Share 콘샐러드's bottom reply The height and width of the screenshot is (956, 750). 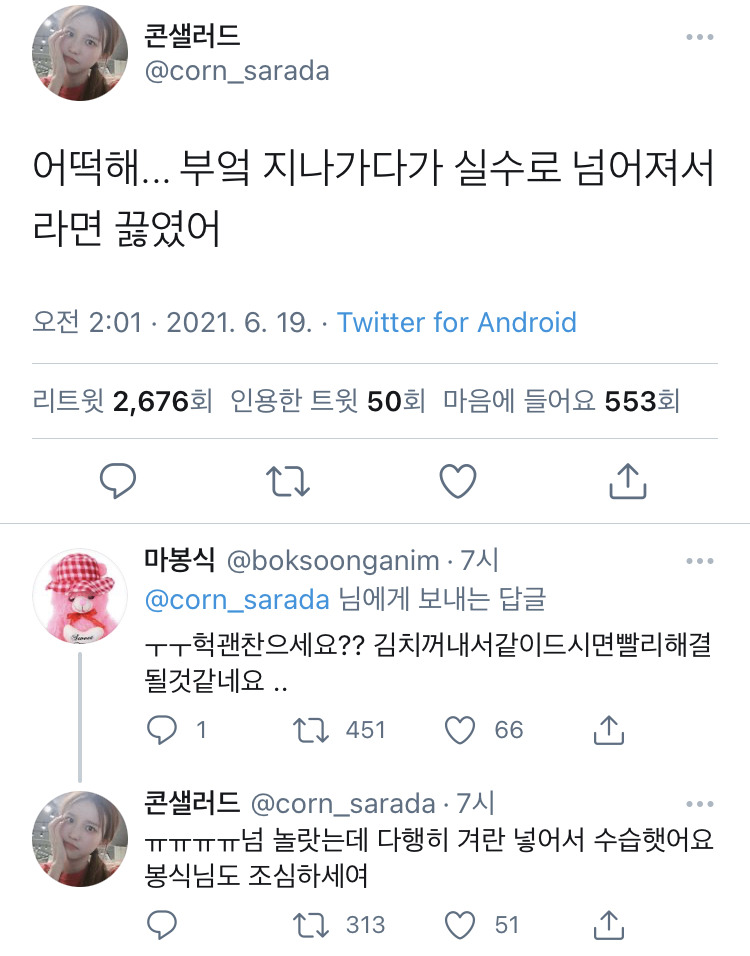click(x=609, y=924)
